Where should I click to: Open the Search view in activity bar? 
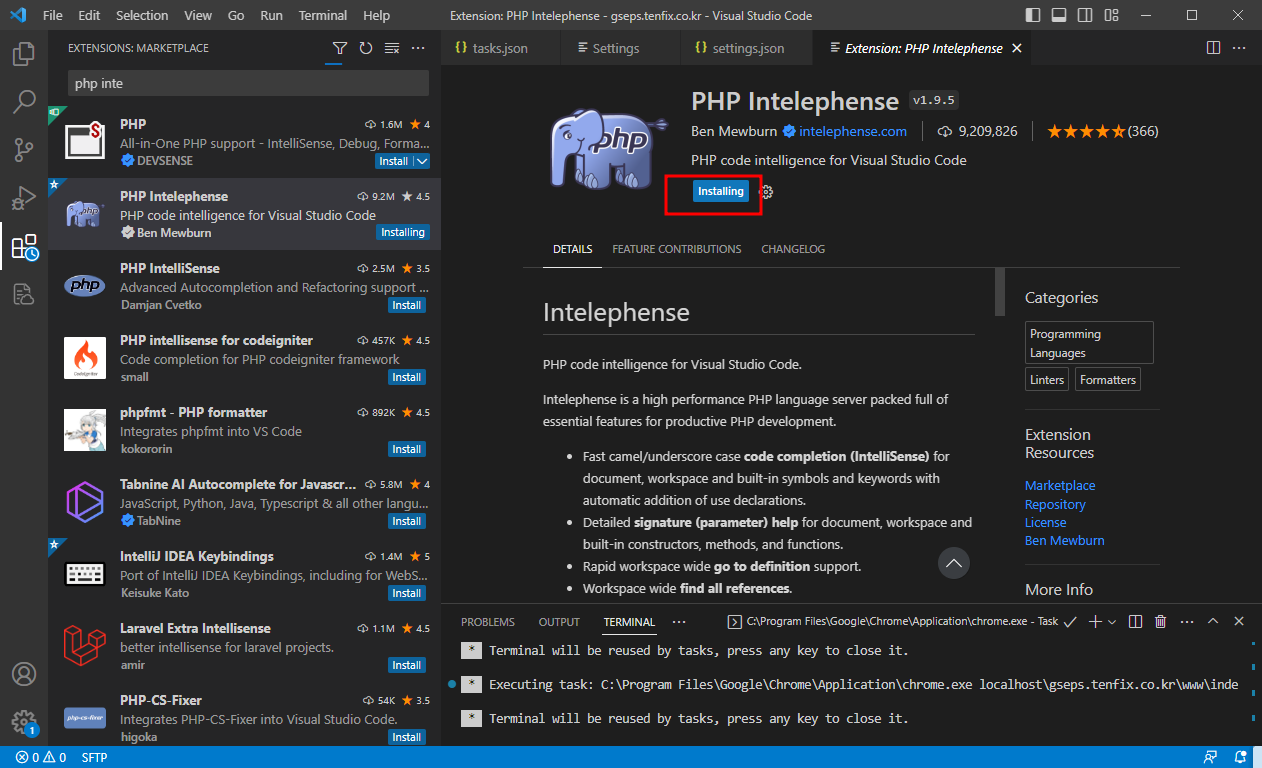click(x=24, y=102)
